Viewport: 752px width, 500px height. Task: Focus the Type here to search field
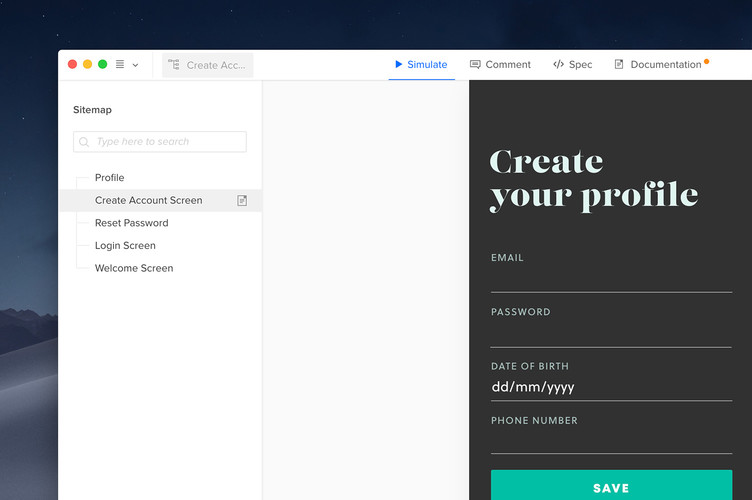pyautogui.click(x=160, y=142)
